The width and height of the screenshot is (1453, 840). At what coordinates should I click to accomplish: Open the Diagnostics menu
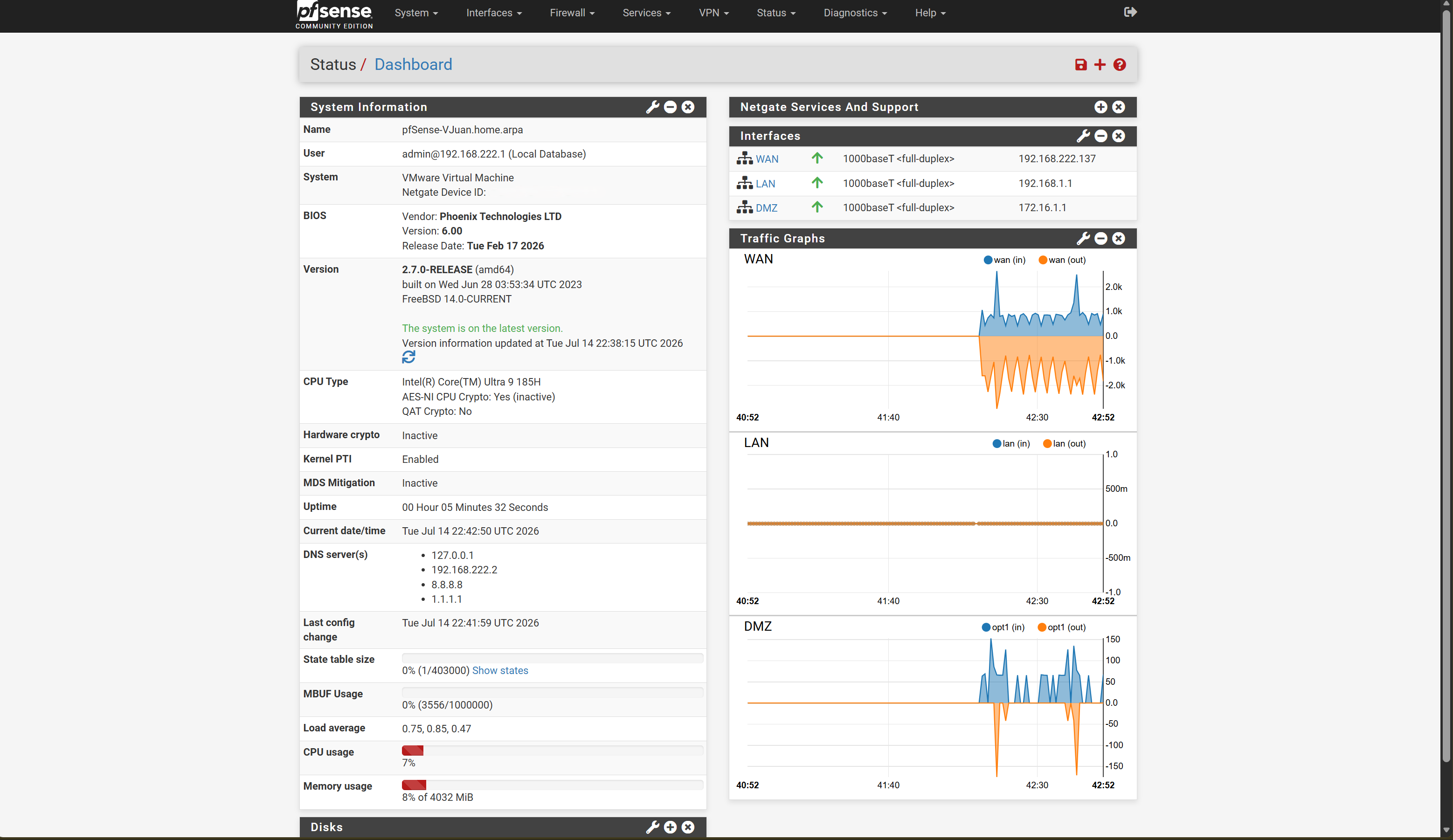(855, 13)
